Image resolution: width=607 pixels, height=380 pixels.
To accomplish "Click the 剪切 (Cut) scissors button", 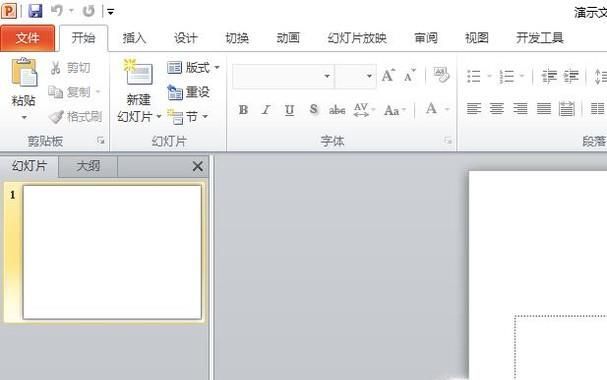I will click(x=70, y=68).
